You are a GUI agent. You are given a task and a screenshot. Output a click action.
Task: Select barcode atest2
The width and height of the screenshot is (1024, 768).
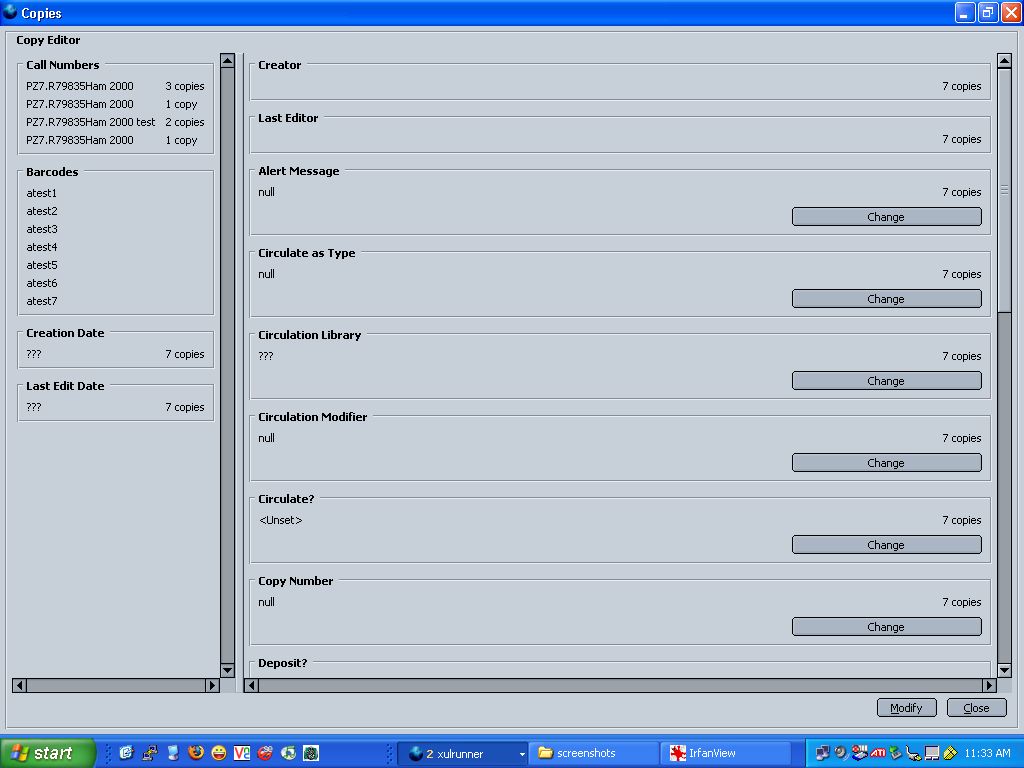point(42,211)
